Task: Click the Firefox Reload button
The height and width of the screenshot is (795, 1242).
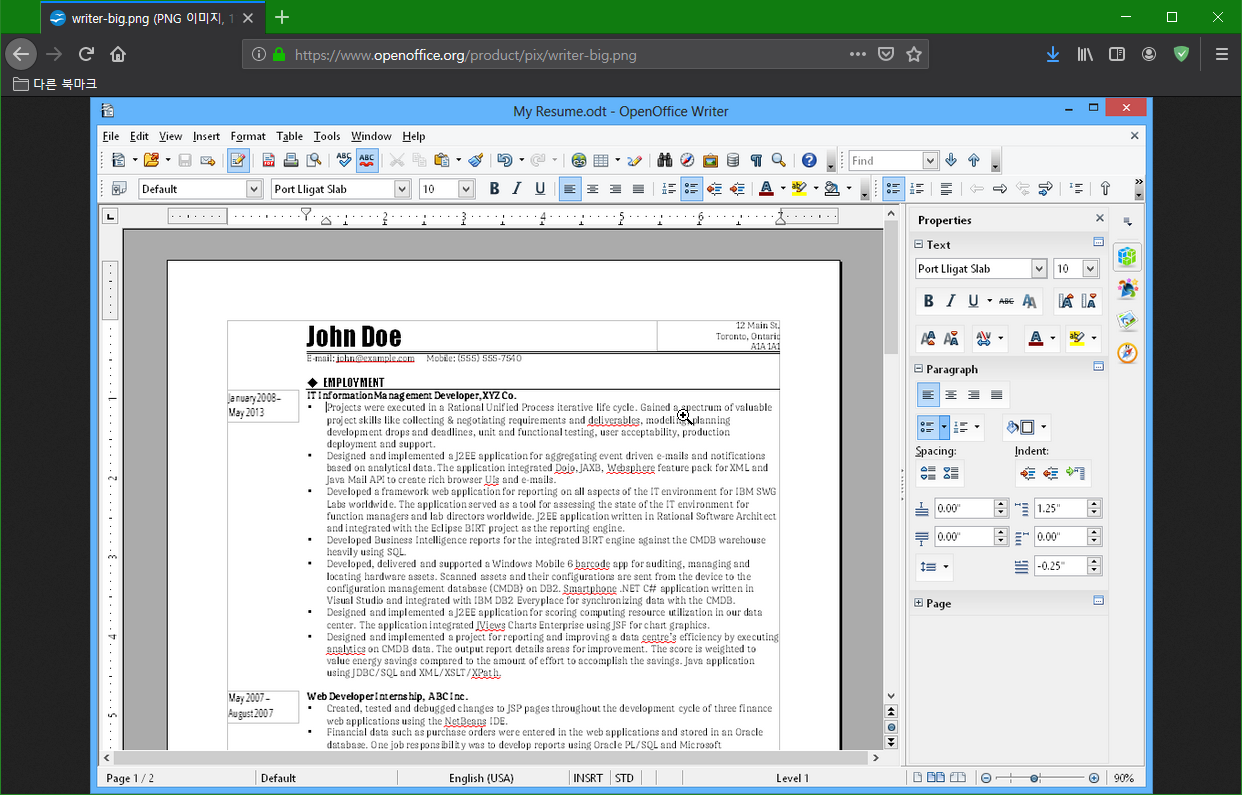Action: point(87,55)
